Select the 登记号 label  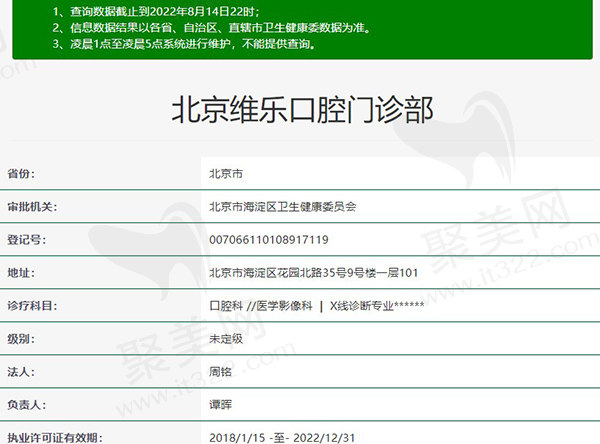coord(26,240)
